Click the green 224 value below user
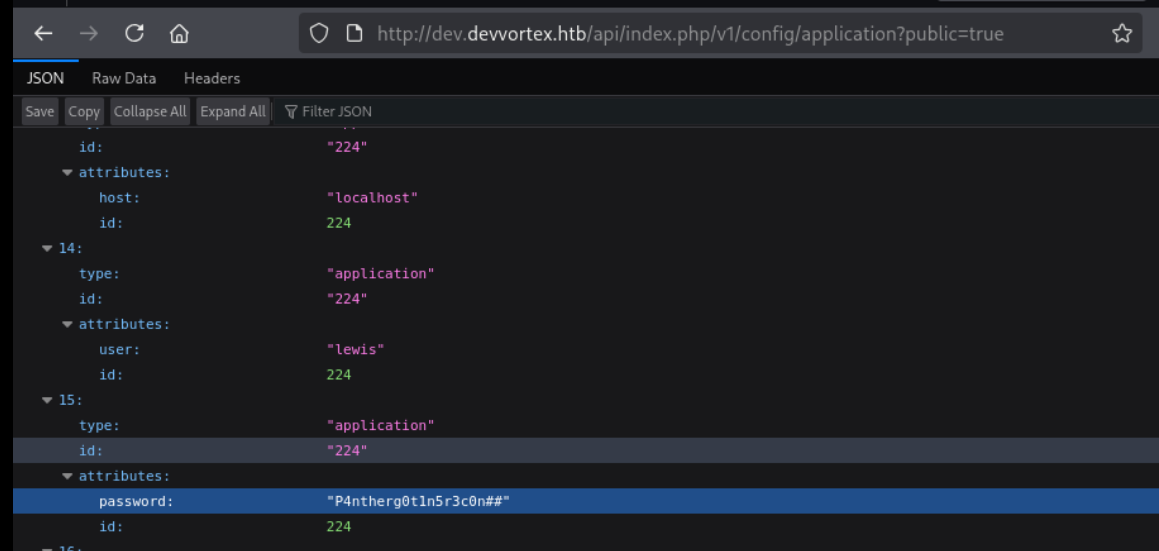 click(339, 374)
